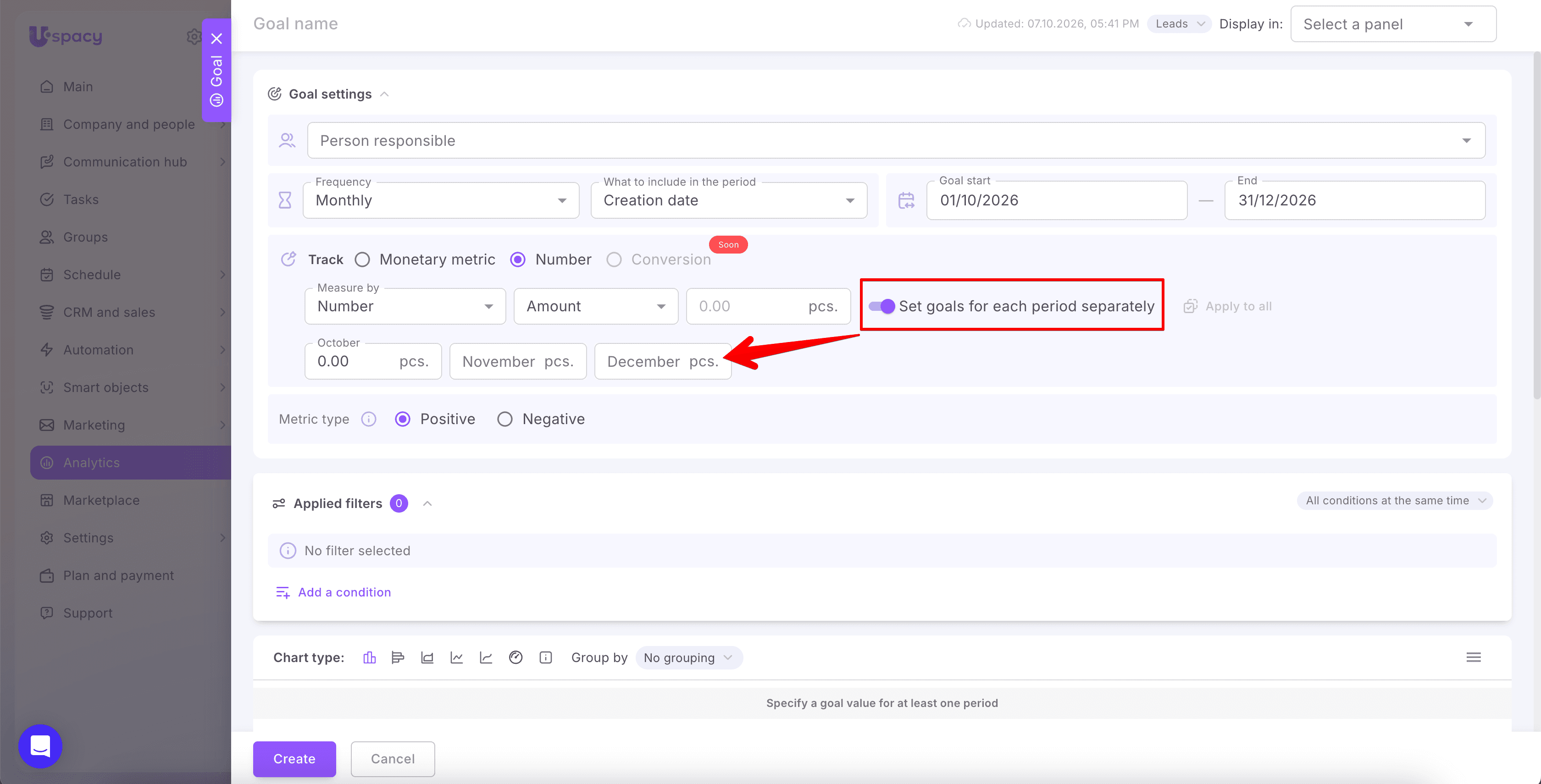Select the horizontal bar chart type icon

398,658
